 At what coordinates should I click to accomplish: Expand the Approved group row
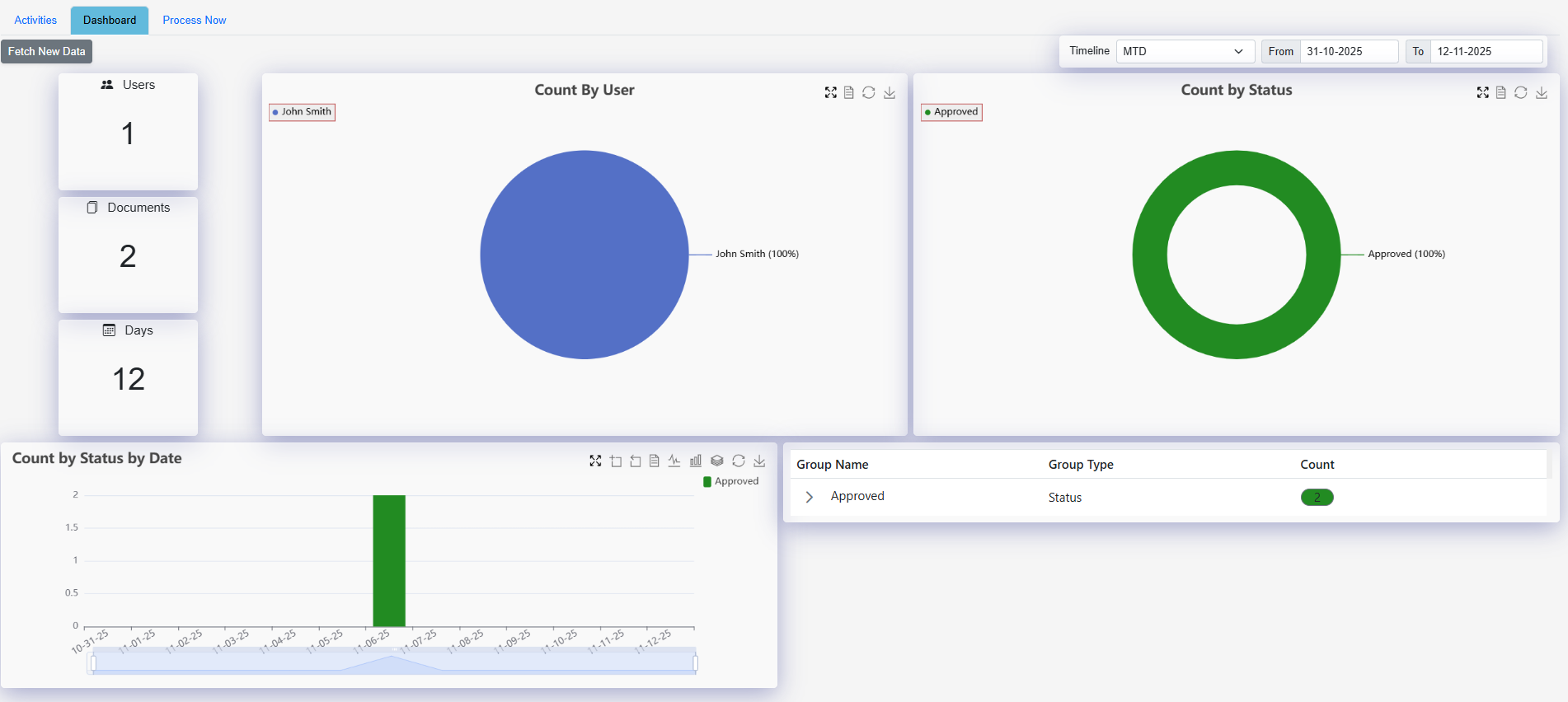click(x=810, y=497)
